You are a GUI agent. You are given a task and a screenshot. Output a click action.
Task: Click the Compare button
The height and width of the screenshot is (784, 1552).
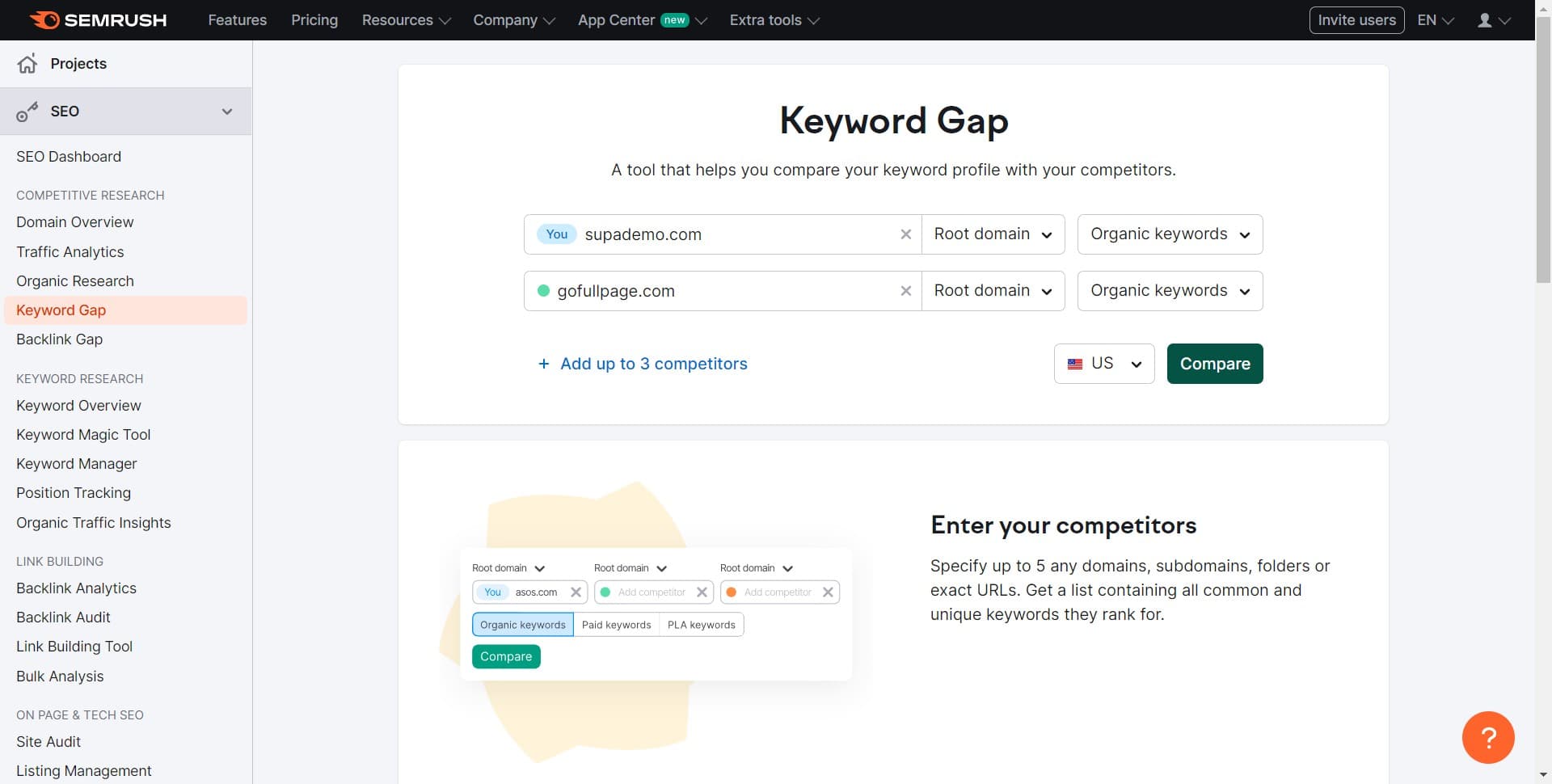pos(1215,364)
